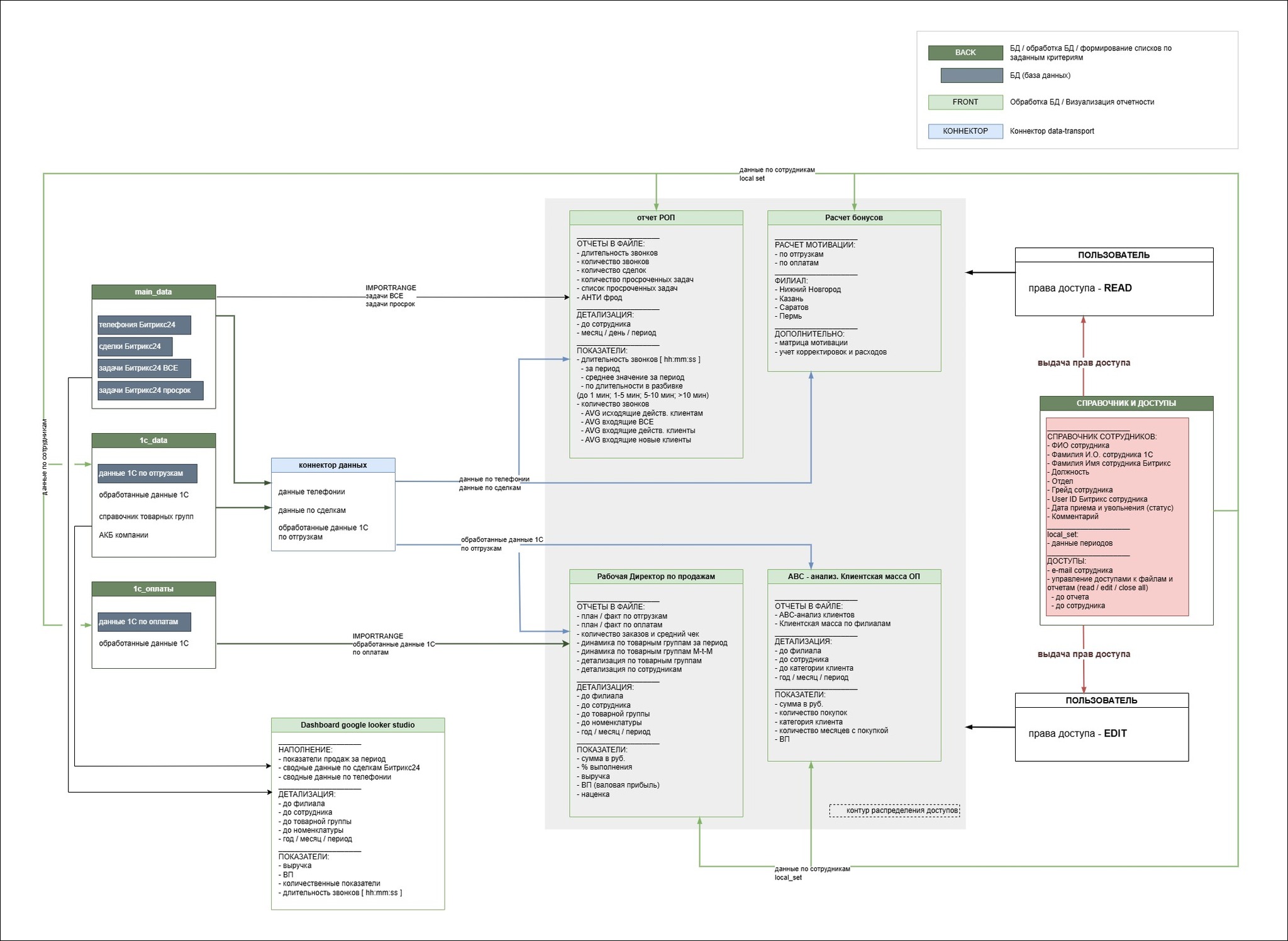Select ABC - анализ. Клиентская масса ОП title

click(x=854, y=576)
